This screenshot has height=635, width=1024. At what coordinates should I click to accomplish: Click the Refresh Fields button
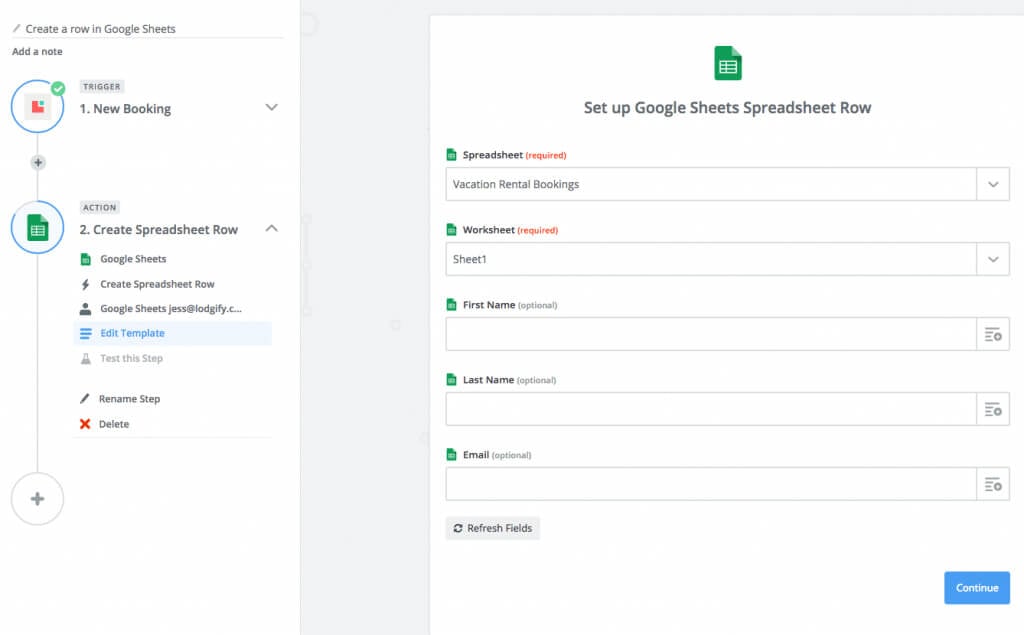(492, 528)
